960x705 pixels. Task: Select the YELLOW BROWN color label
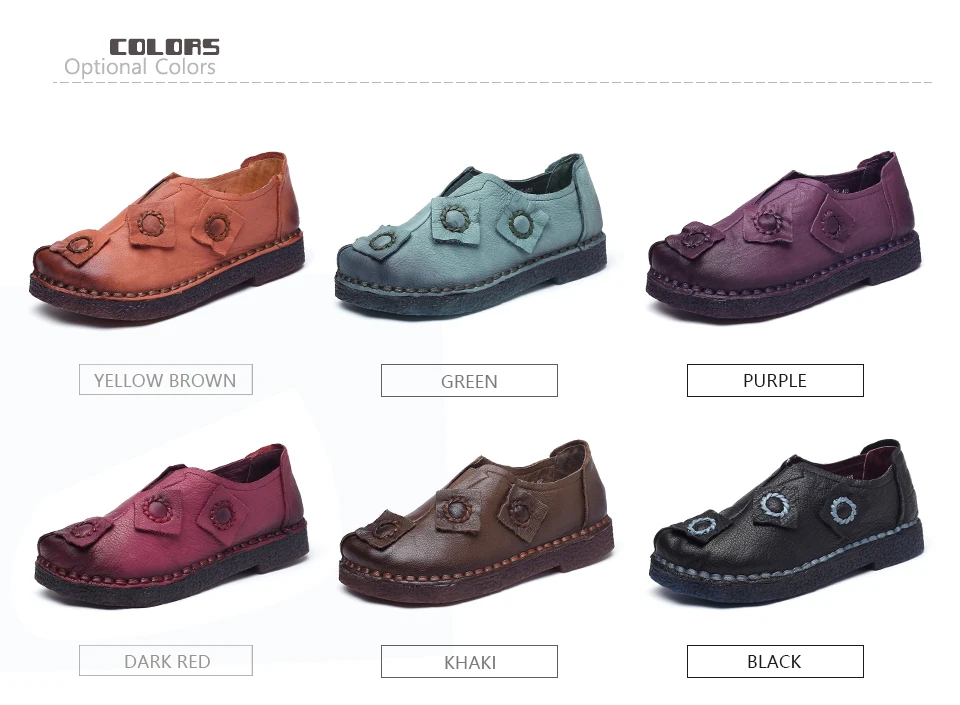click(x=165, y=380)
